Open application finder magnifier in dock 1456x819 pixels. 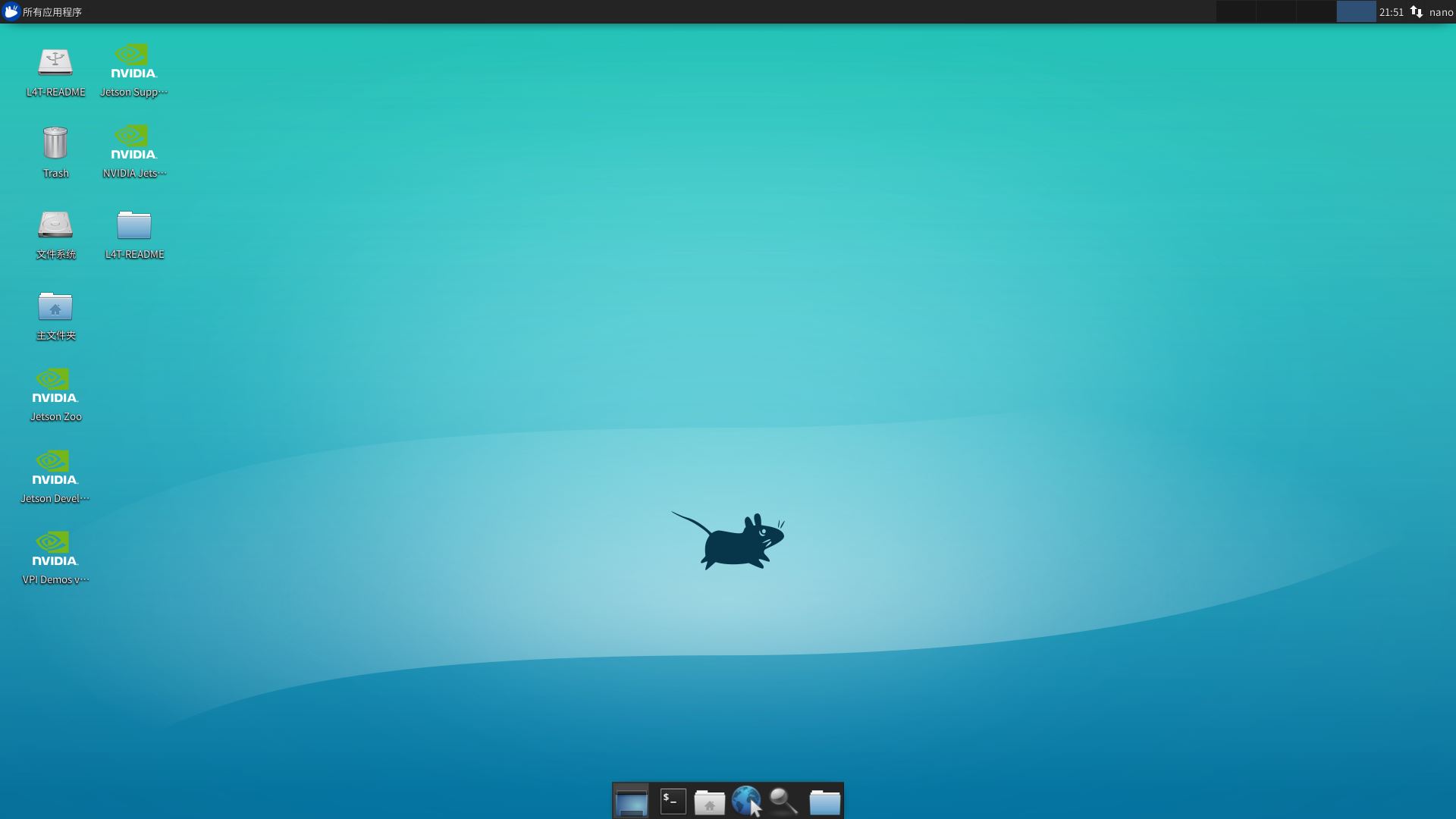click(x=783, y=801)
